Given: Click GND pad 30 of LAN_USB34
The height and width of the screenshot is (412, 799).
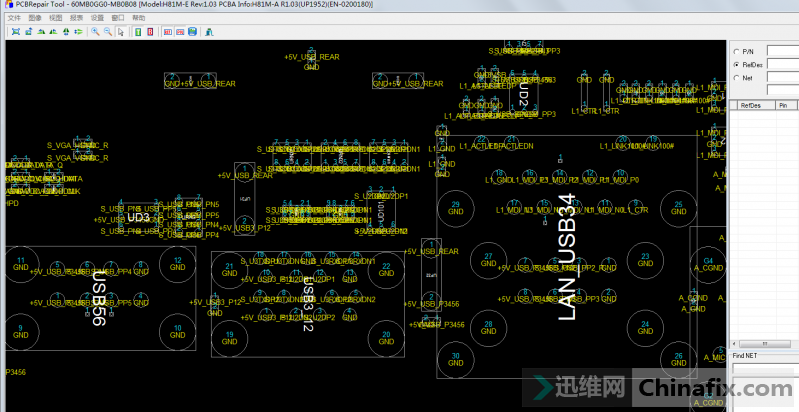Looking at the screenshot, I should [x=456, y=360].
